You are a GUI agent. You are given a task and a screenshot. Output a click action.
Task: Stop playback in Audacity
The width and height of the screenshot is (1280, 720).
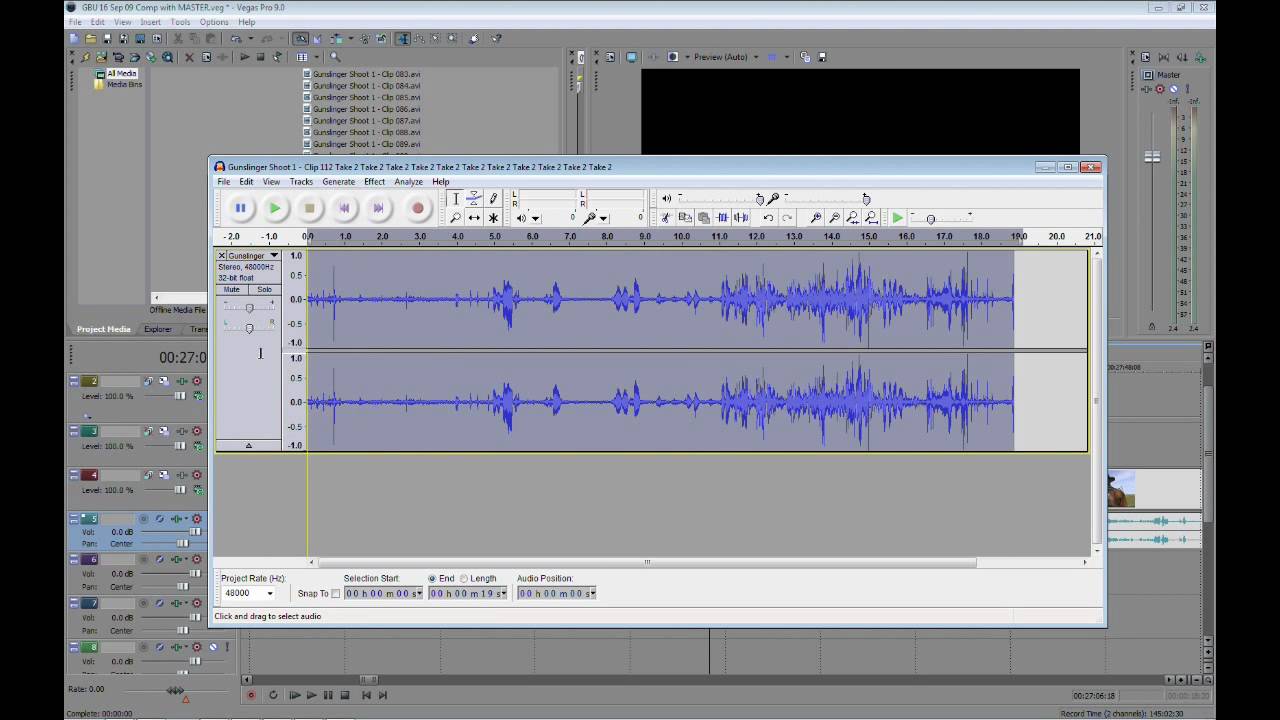click(310, 208)
